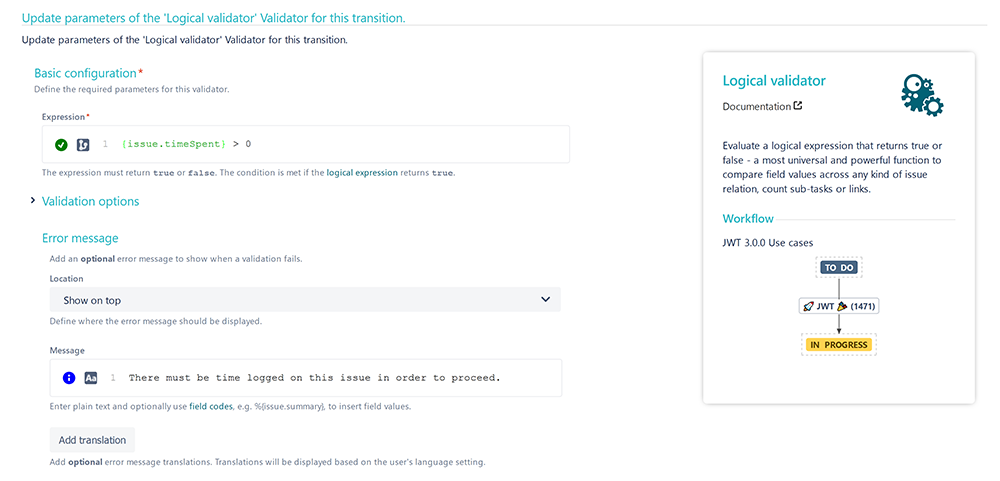Image resolution: width=1000 pixels, height=481 pixels.
Task: Open the Documentation link
Action: coord(756,107)
